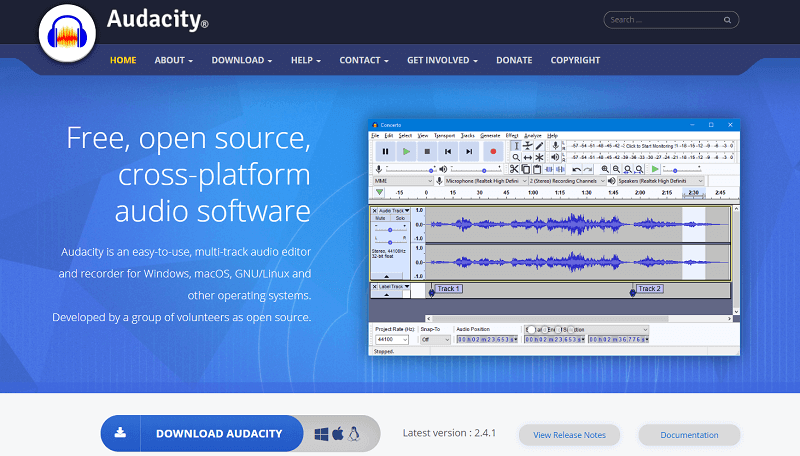The image size is (800, 456).
Task: Click the Linux penguin icon
Action: 354,434
